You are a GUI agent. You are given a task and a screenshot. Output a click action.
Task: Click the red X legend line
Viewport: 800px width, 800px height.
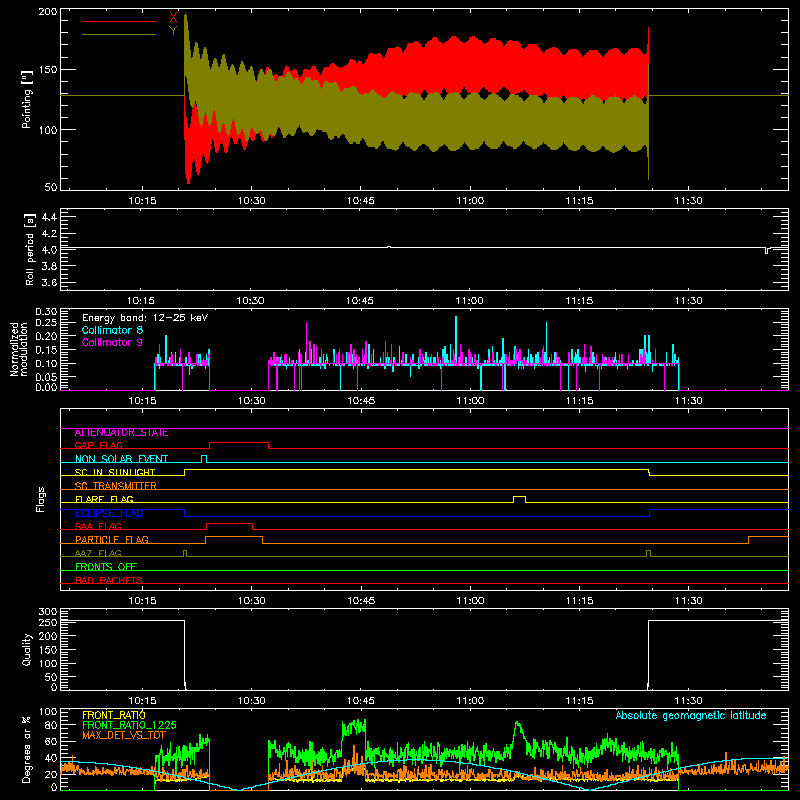[119, 21]
